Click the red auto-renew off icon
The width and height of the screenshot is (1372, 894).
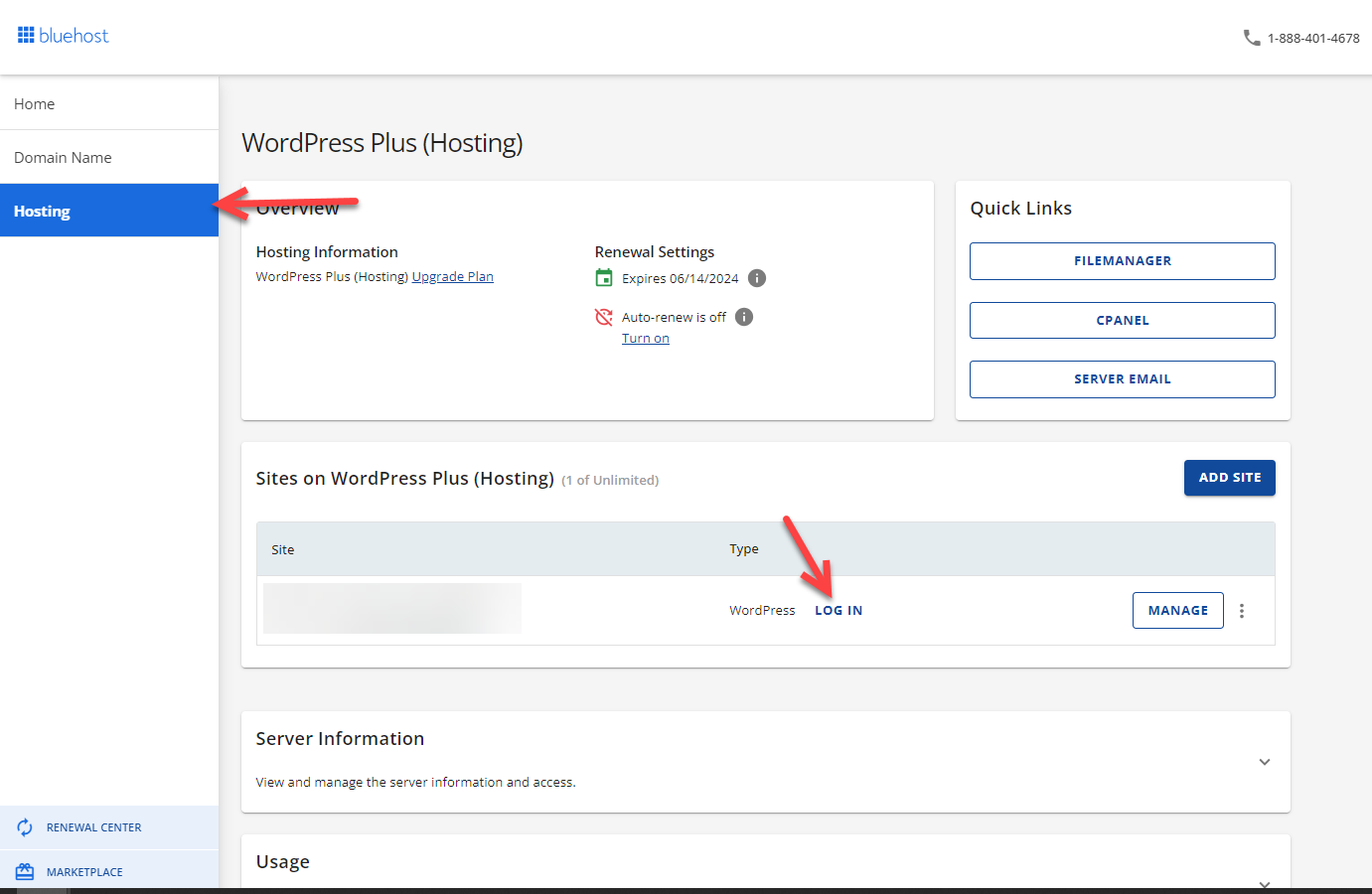604,317
